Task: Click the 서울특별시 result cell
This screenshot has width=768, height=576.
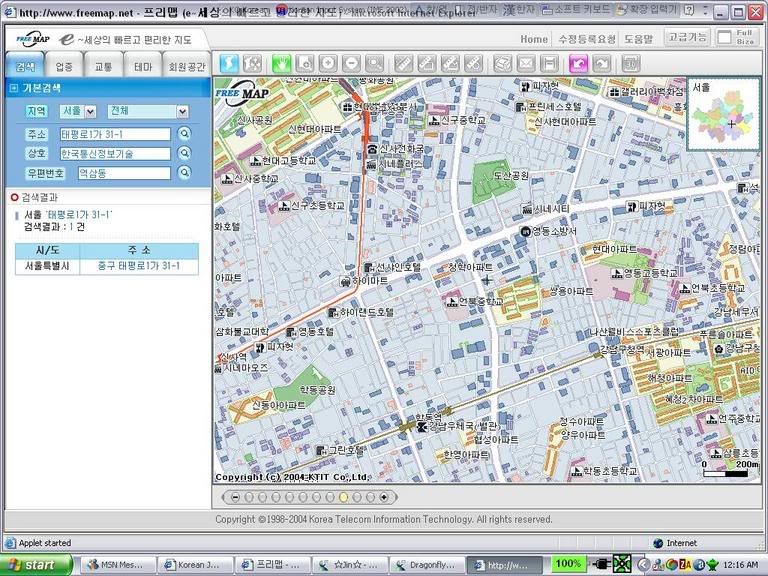Action: pyautogui.click(x=47, y=266)
